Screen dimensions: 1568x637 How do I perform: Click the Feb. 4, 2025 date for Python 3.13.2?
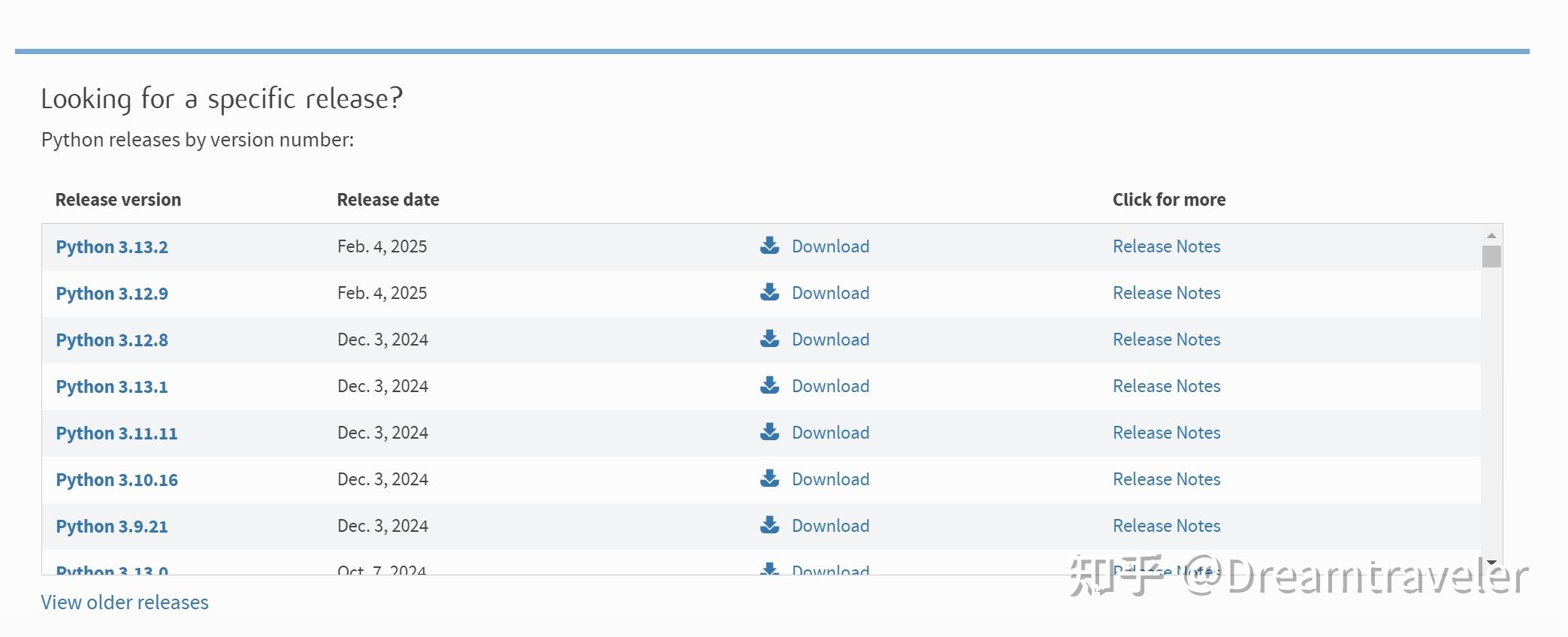point(382,246)
